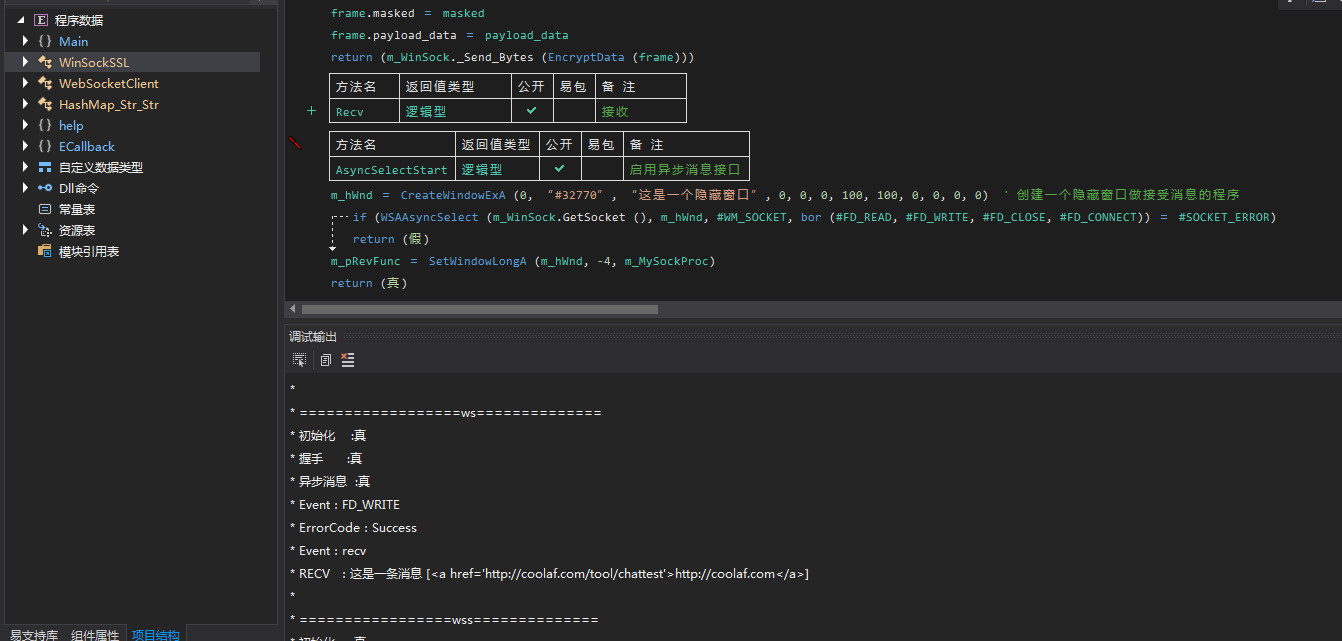Expand the Main node in project tree
Image resolution: width=1342 pixels, height=641 pixels.
click(24, 40)
